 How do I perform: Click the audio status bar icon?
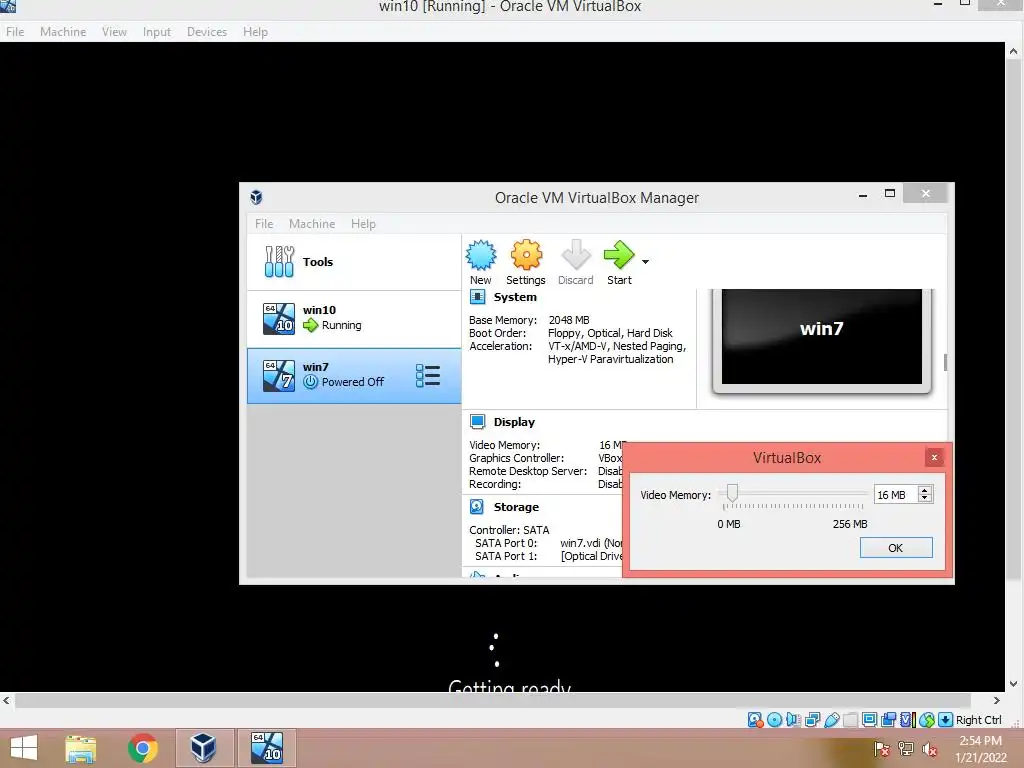click(x=793, y=720)
